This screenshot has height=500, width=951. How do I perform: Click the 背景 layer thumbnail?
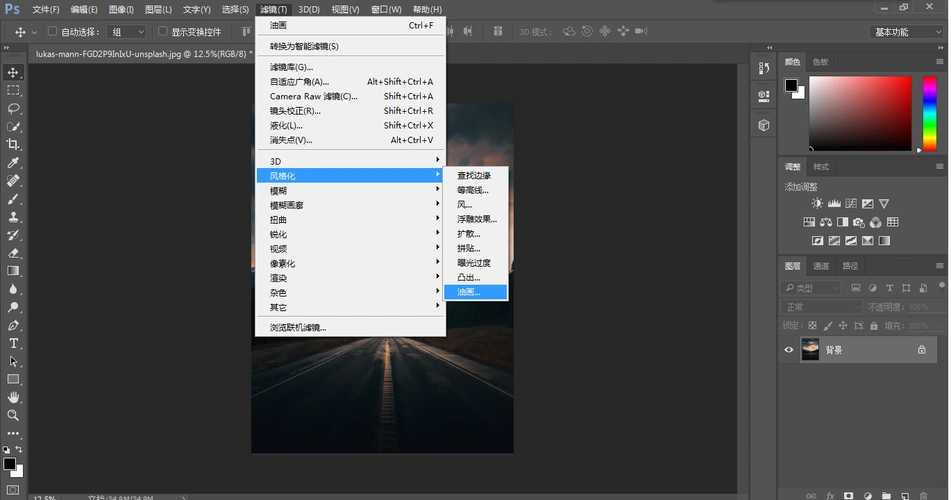tap(810, 350)
